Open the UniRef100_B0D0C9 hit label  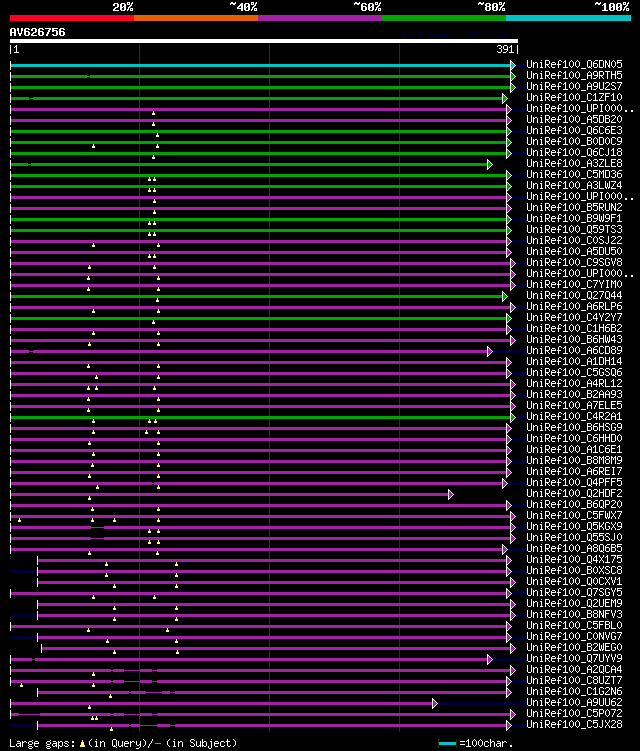(574, 141)
